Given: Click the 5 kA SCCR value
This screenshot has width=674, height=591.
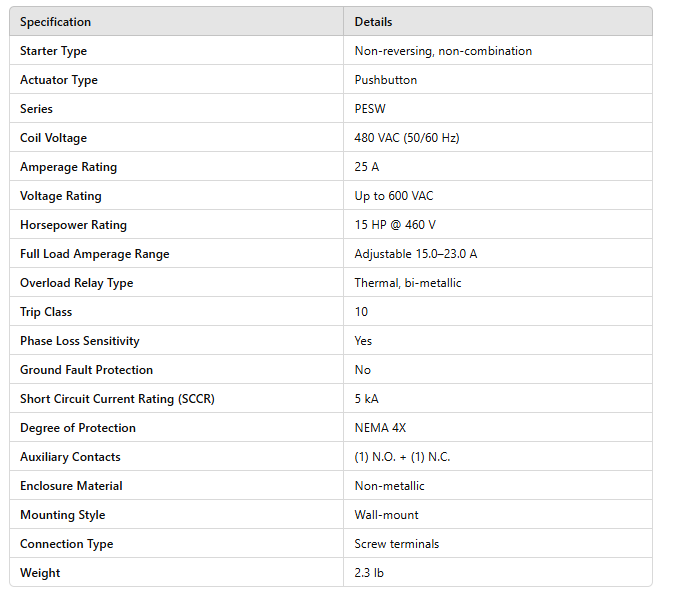Looking at the screenshot, I should pos(366,399).
